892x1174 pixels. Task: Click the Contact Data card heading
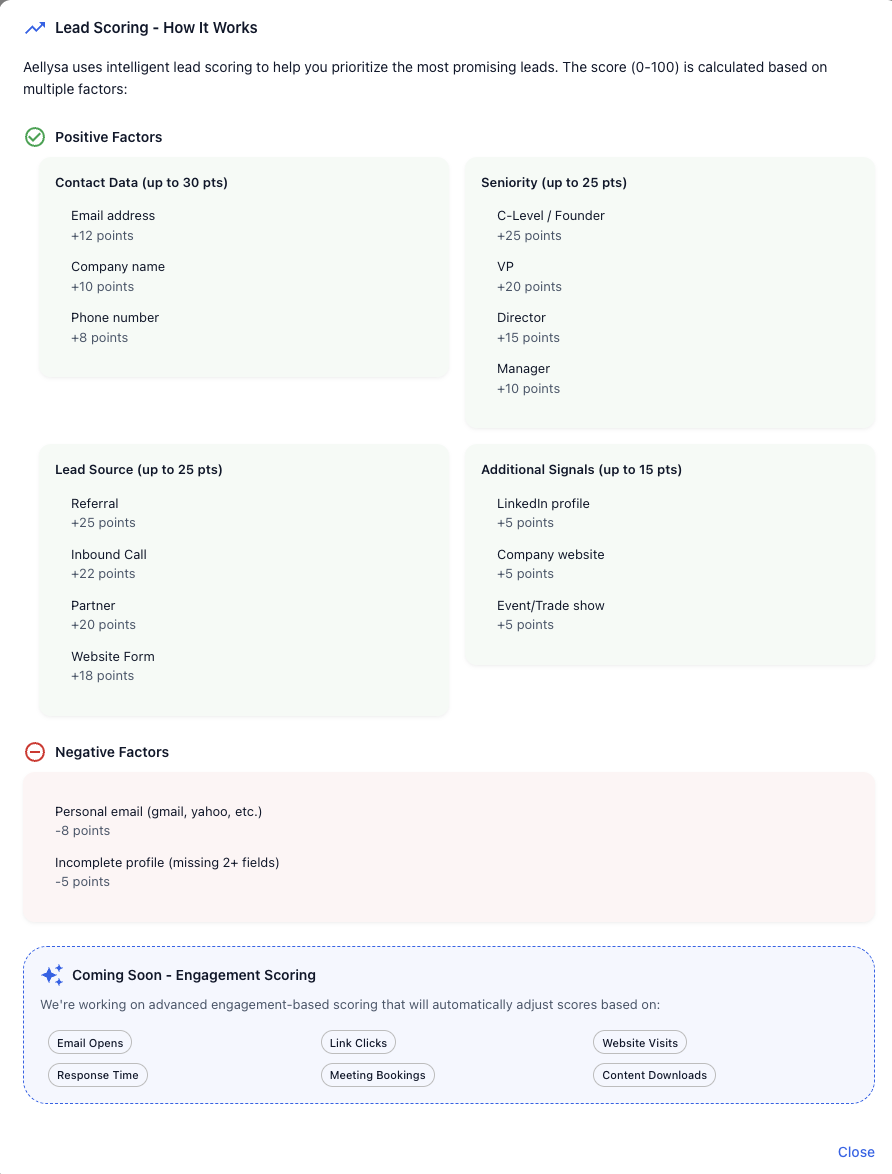141,183
